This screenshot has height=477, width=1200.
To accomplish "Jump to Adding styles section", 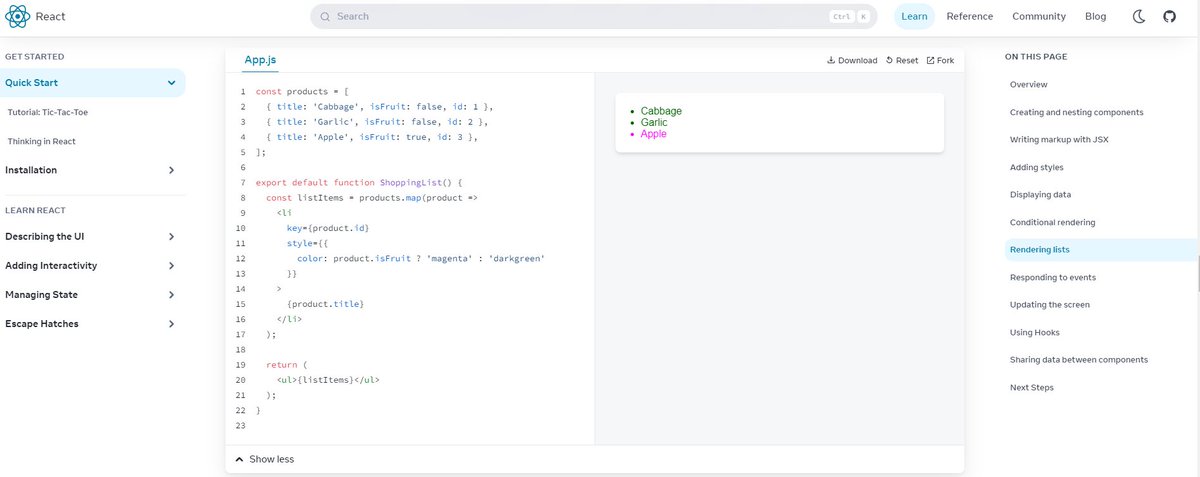I will click(1037, 167).
